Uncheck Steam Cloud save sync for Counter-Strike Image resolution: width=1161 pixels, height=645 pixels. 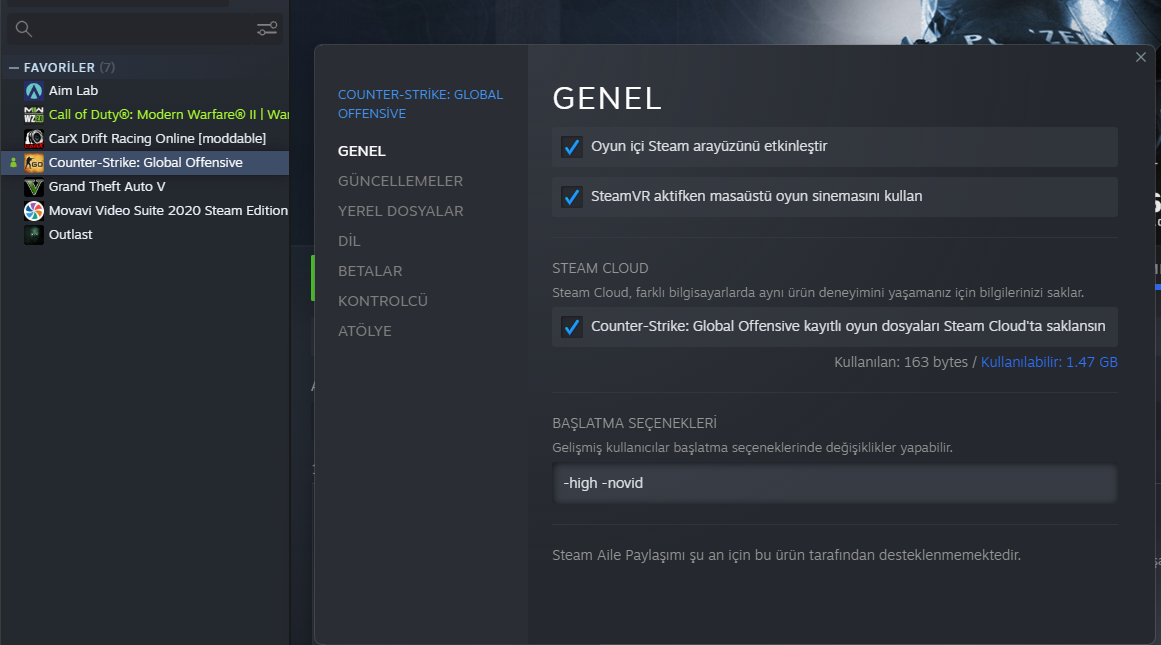(572, 327)
